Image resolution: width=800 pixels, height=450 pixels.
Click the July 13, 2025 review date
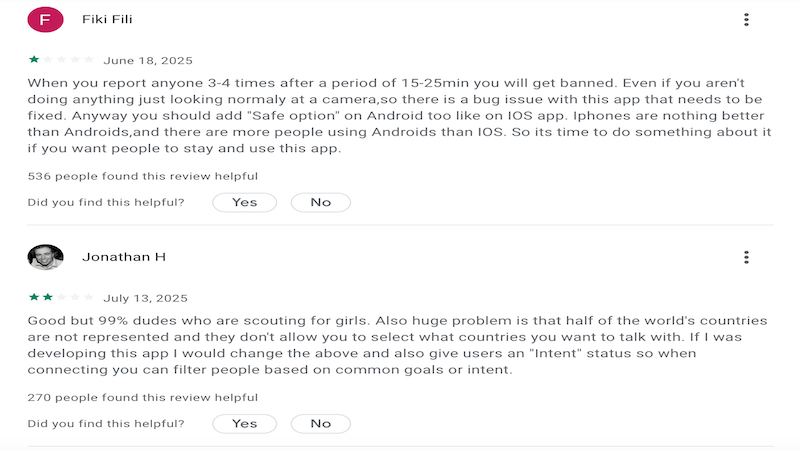[145, 298]
